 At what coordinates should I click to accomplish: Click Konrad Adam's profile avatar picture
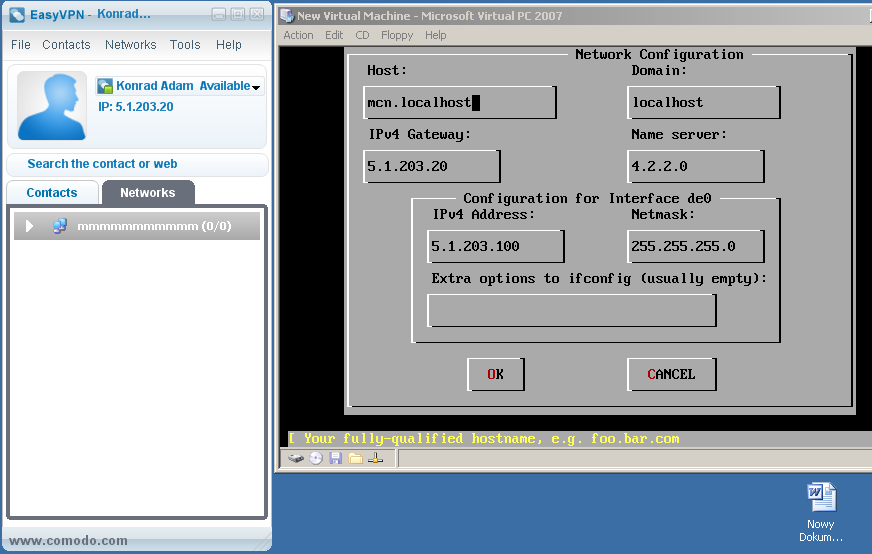[52, 105]
